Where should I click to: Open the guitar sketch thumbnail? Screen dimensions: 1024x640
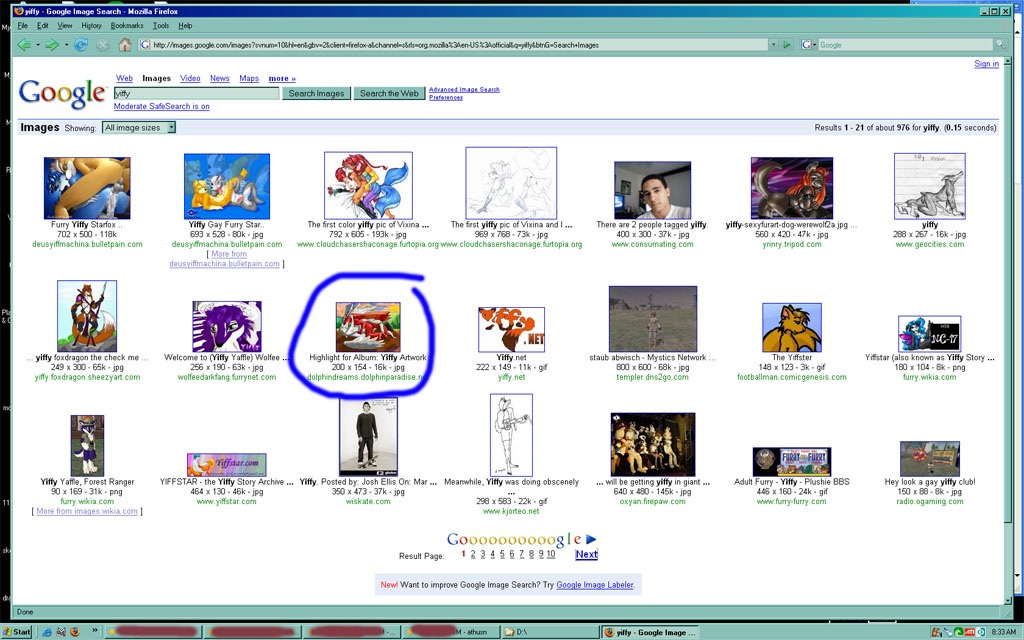pyautogui.click(x=511, y=435)
